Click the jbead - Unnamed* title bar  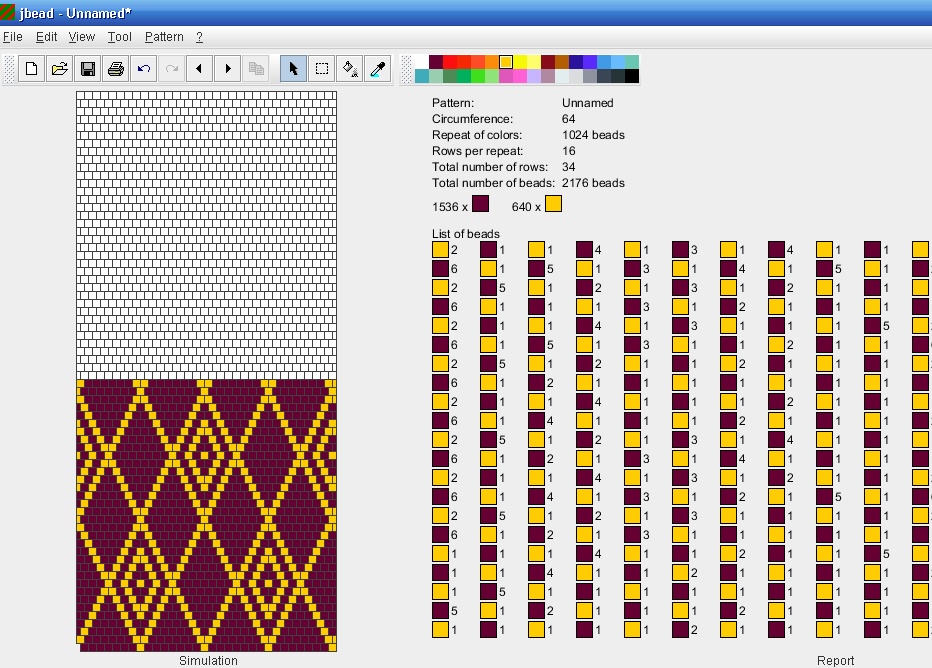pos(466,12)
